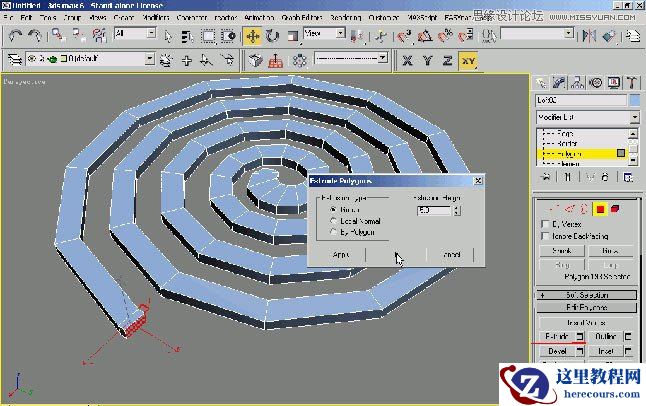Screen dimensions: 646x406
Task: Activate the Select and Scale tool
Action: pos(293,36)
